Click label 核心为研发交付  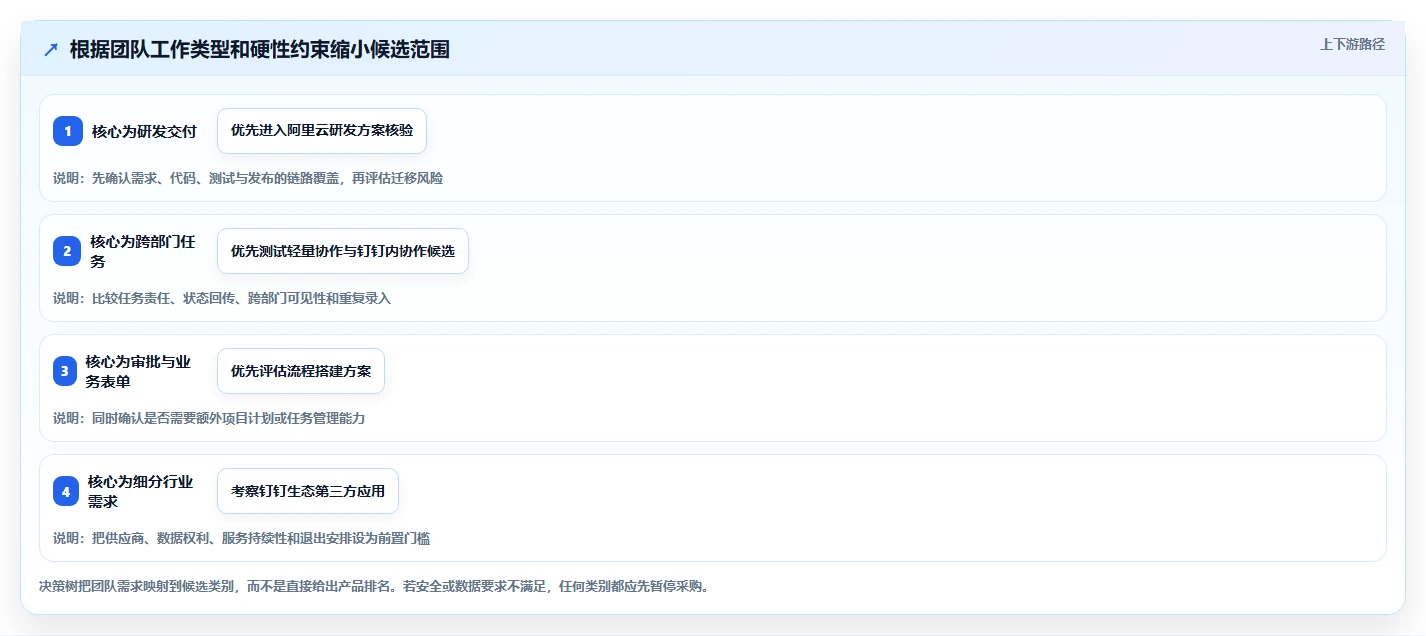144,131
